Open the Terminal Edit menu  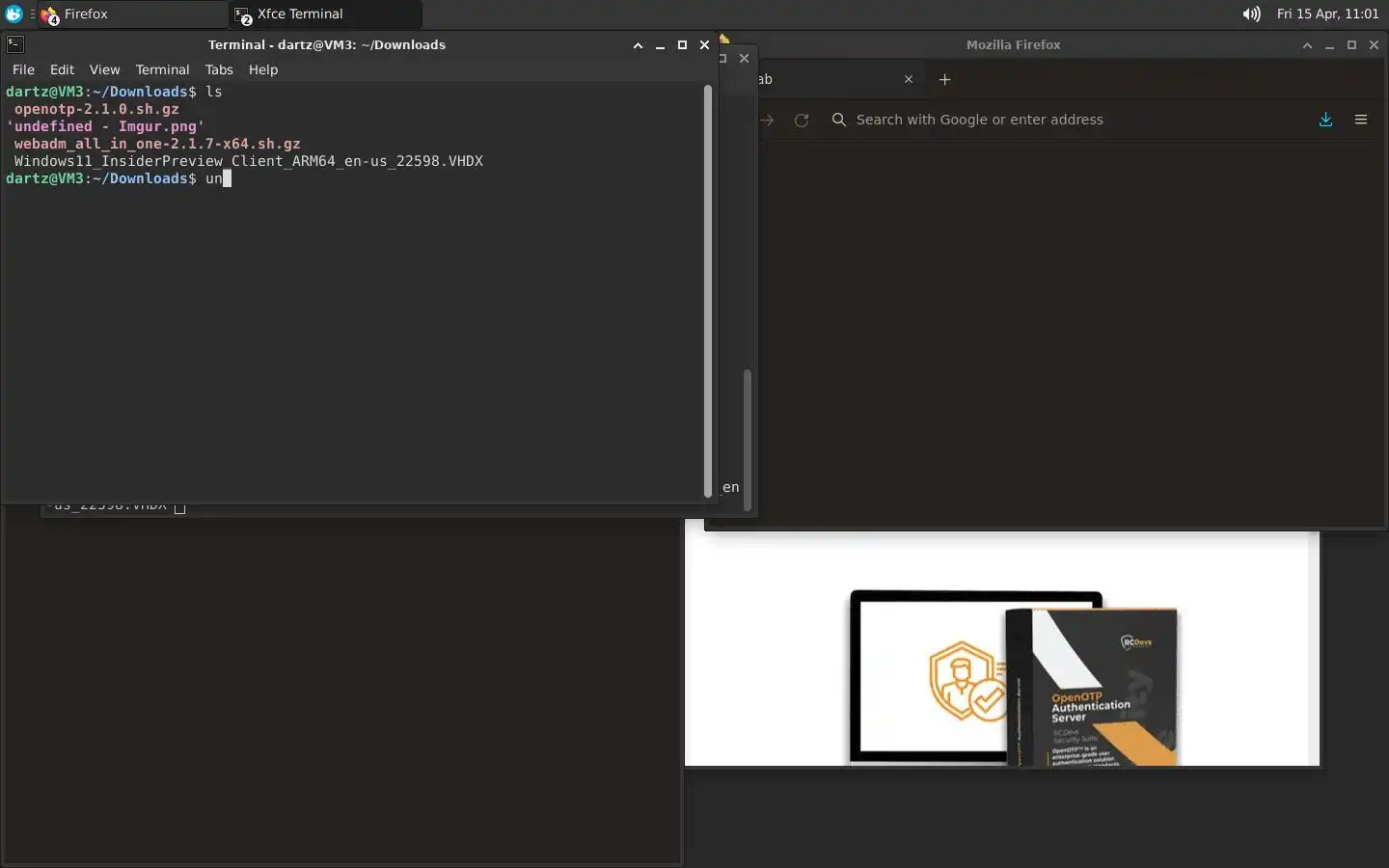click(x=62, y=69)
